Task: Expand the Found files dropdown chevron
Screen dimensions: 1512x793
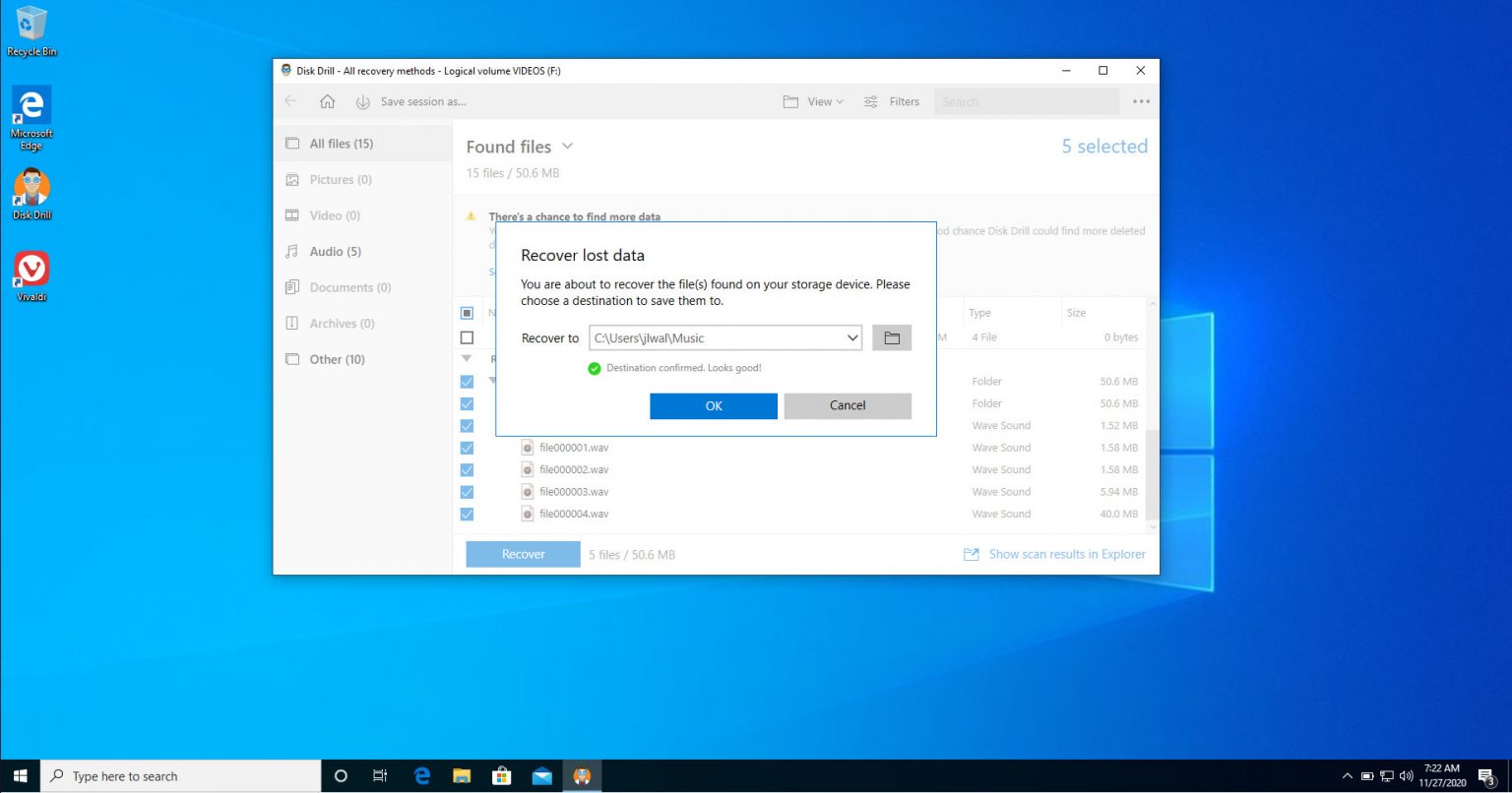Action: (x=568, y=146)
